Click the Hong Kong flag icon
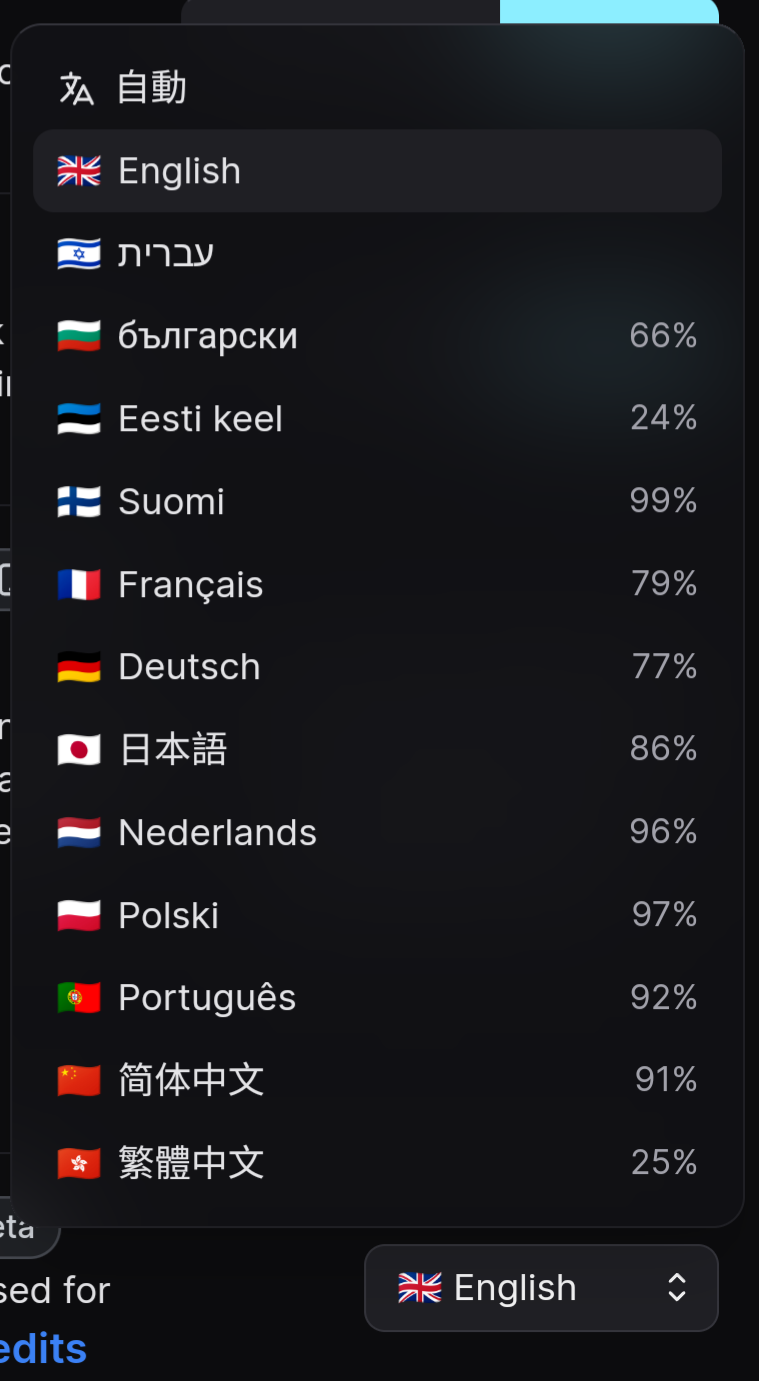The width and height of the screenshot is (759, 1381). point(79,1163)
